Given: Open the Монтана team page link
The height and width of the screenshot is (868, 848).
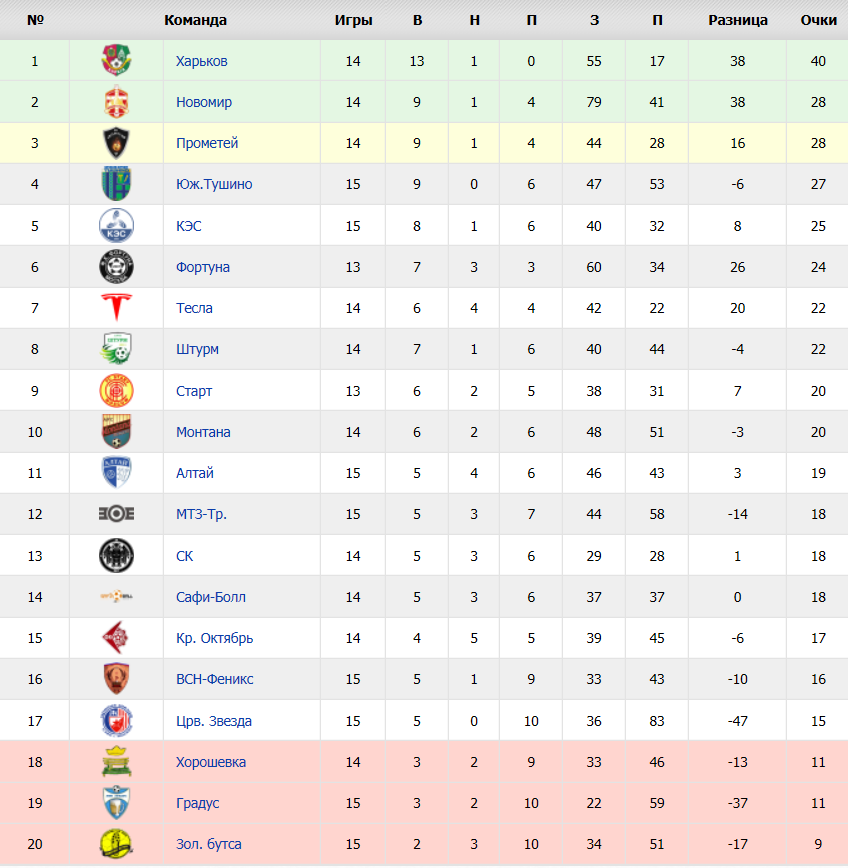Looking at the screenshot, I should pos(203,432).
